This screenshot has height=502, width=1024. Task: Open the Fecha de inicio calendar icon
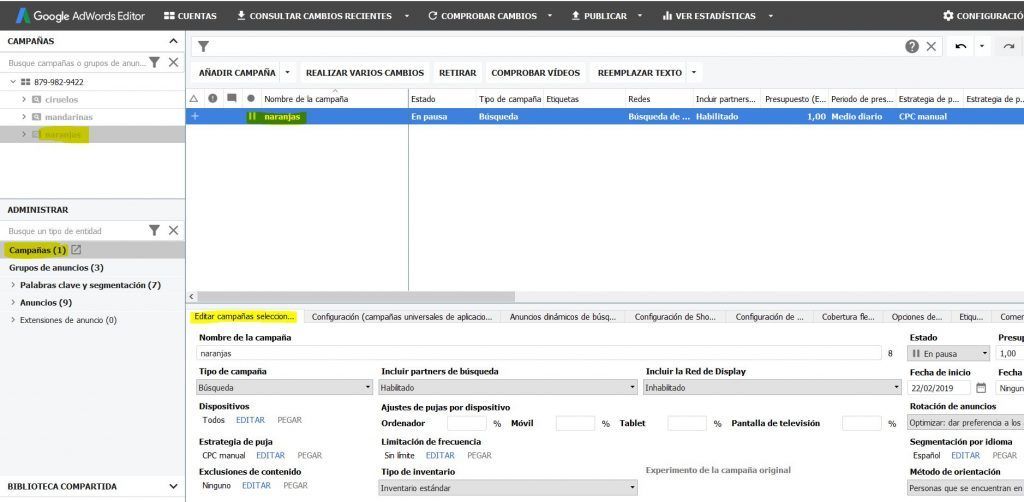981,388
